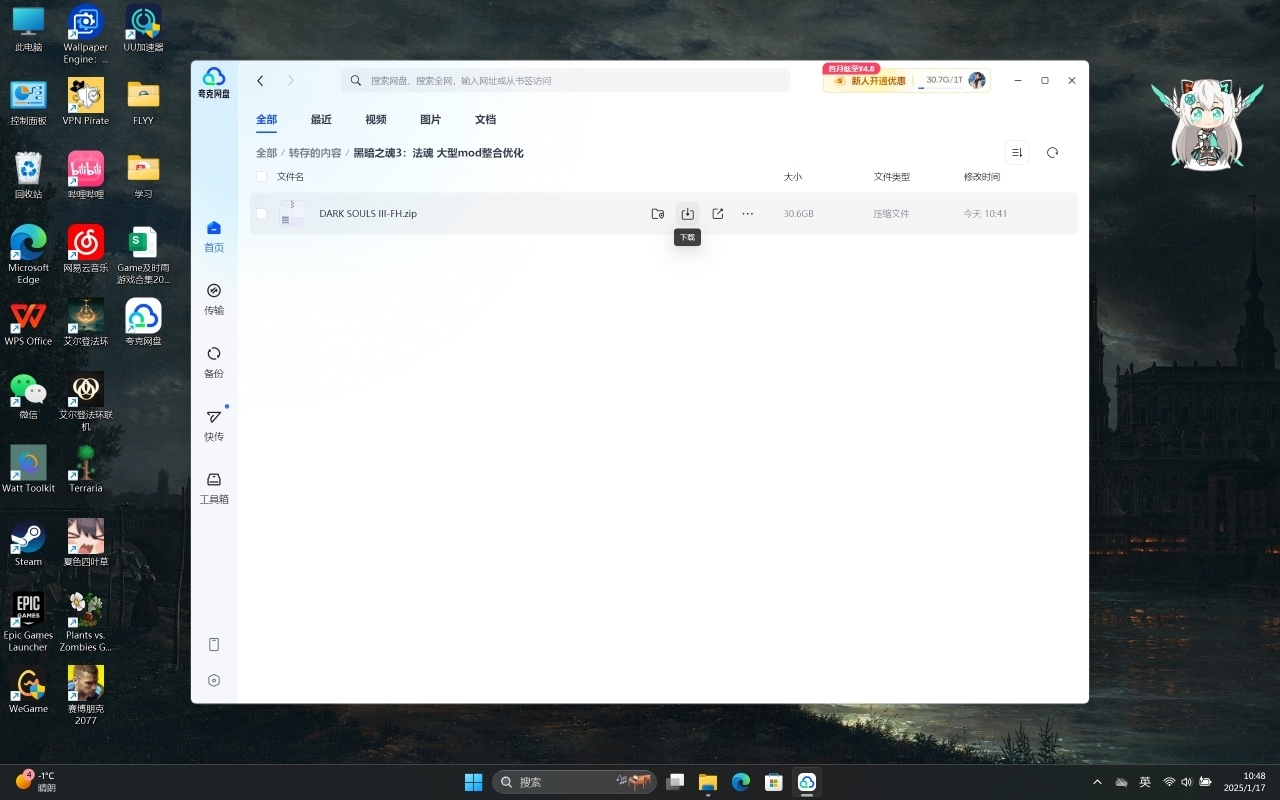Switch to the 视频 tab
This screenshot has height=800, width=1280.
376,119
